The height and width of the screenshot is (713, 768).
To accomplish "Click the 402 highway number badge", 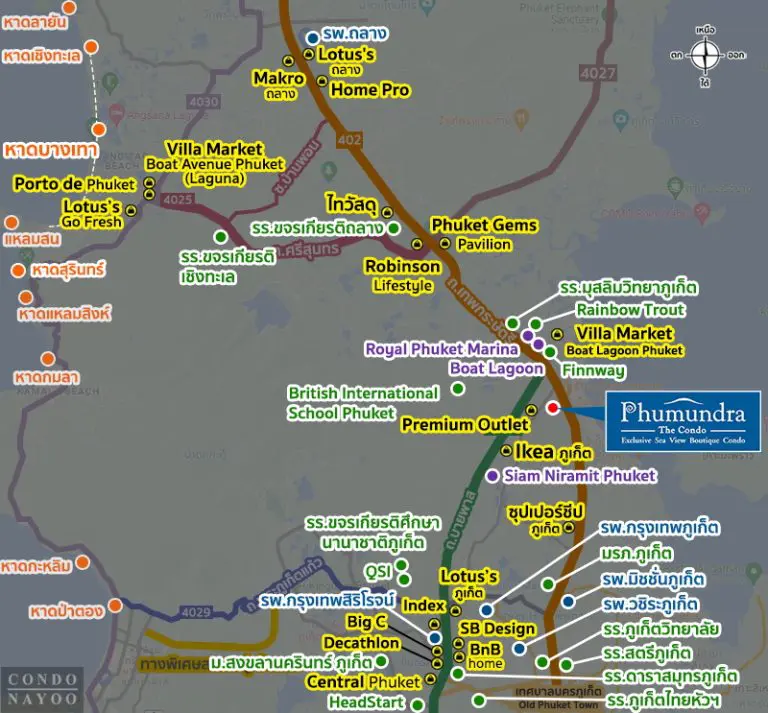I will pyautogui.click(x=350, y=140).
